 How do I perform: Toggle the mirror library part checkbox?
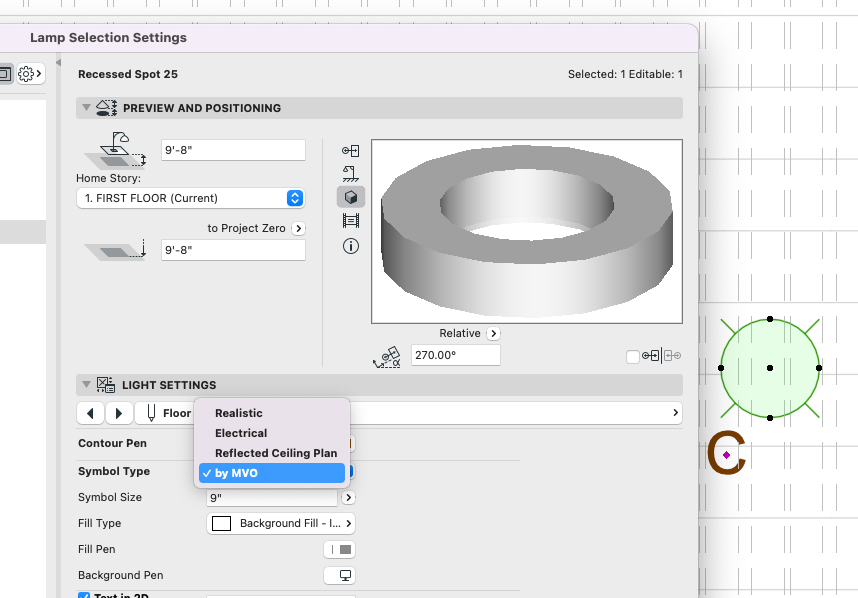pos(632,357)
